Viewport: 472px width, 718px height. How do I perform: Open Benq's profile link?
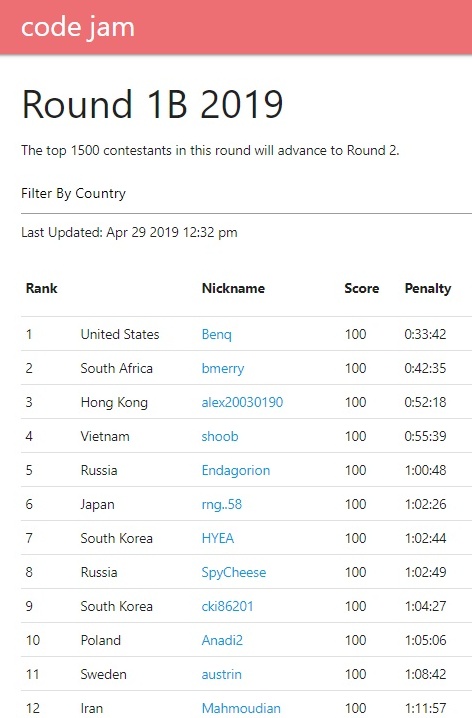click(x=217, y=334)
